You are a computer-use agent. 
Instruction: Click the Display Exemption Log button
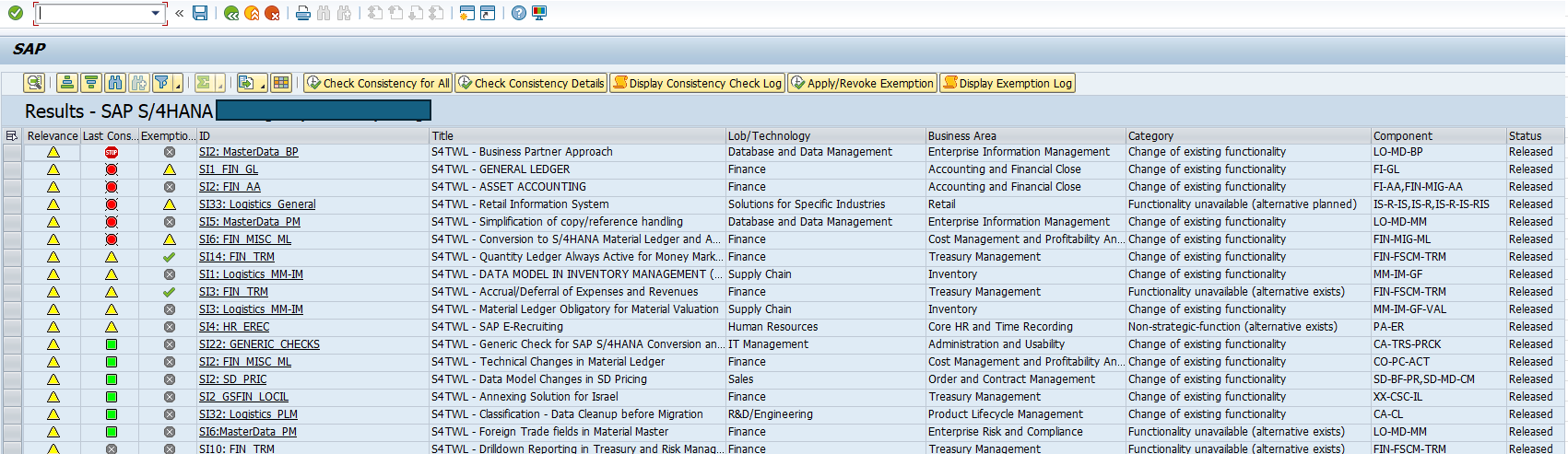pos(1008,83)
